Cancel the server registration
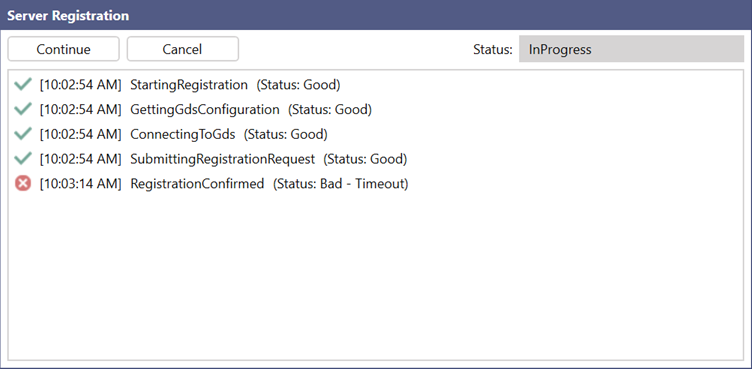Viewport: 752px width, 369px height. [x=182, y=49]
